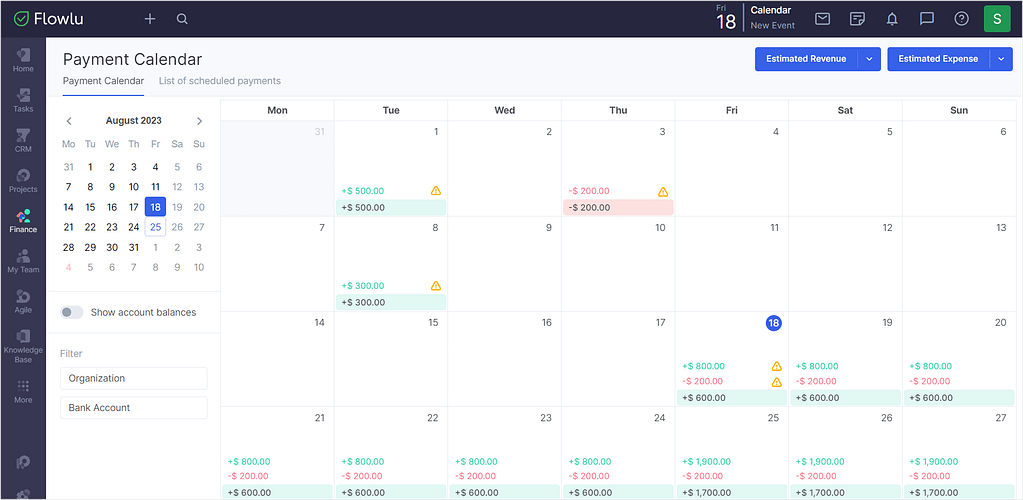Click the August 2023 month title
Image resolution: width=1023 pixels, height=500 pixels.
pyautogui.click(x=134, y=121)
